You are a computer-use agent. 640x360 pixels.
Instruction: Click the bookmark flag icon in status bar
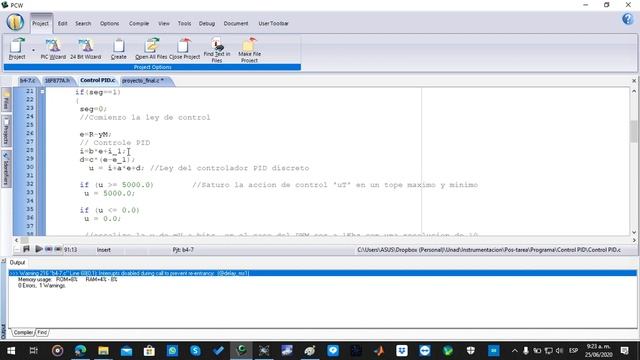tap(27, 249)
